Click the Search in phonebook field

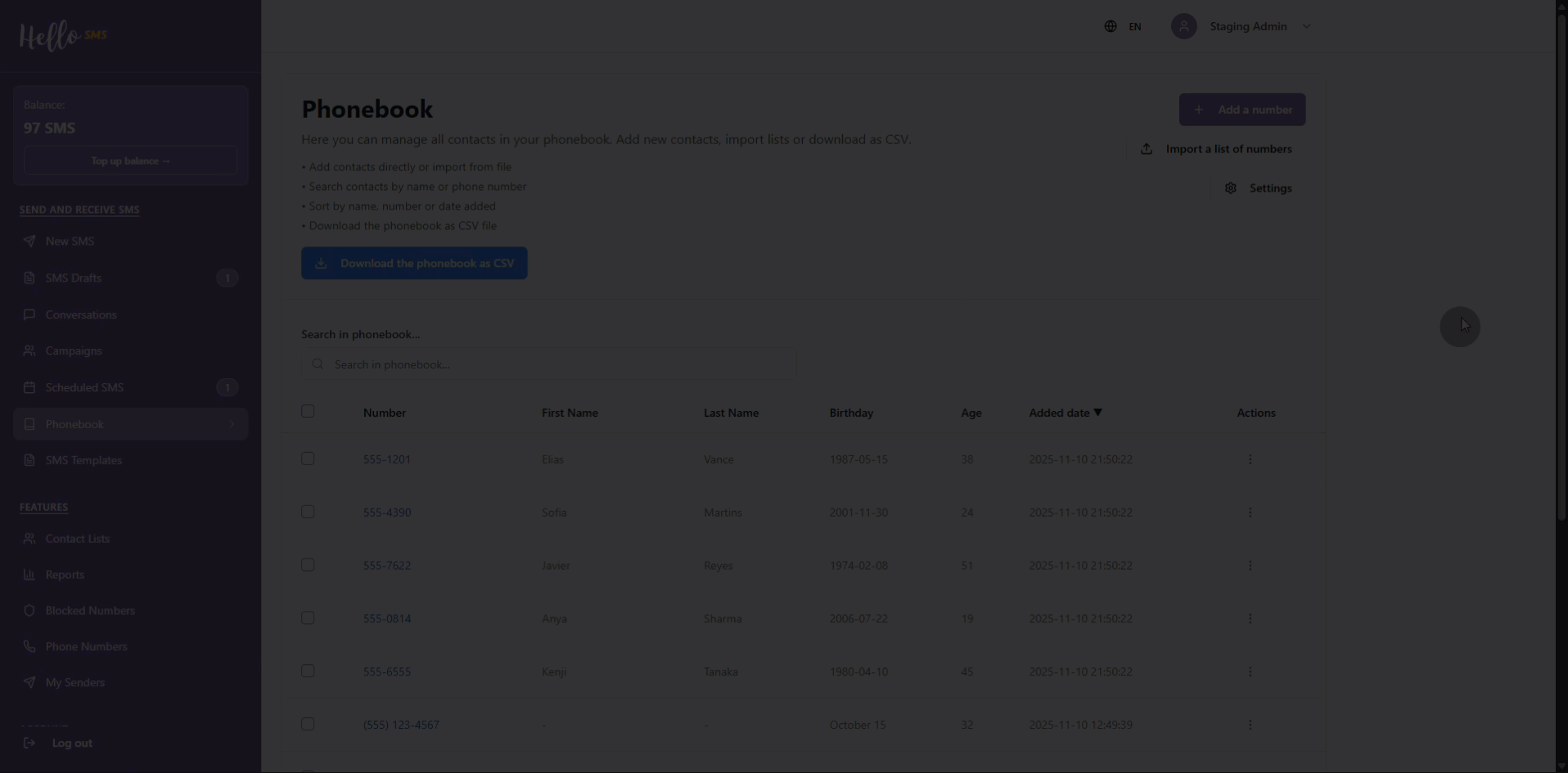coord(549,364)
